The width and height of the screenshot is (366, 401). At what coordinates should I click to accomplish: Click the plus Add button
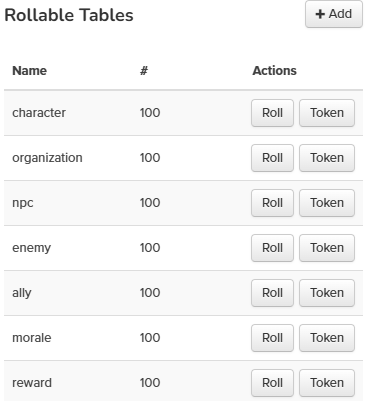tap(334, 14)
